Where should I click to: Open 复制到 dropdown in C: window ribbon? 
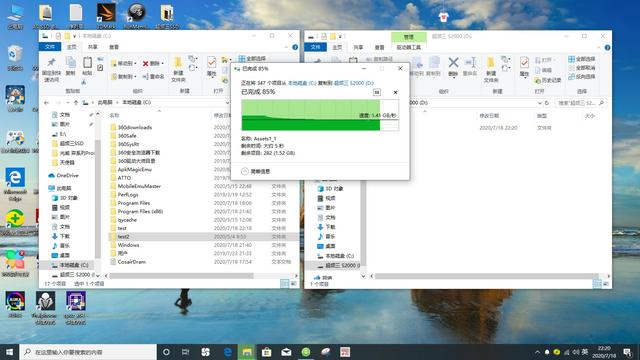[x=124, y=76]
